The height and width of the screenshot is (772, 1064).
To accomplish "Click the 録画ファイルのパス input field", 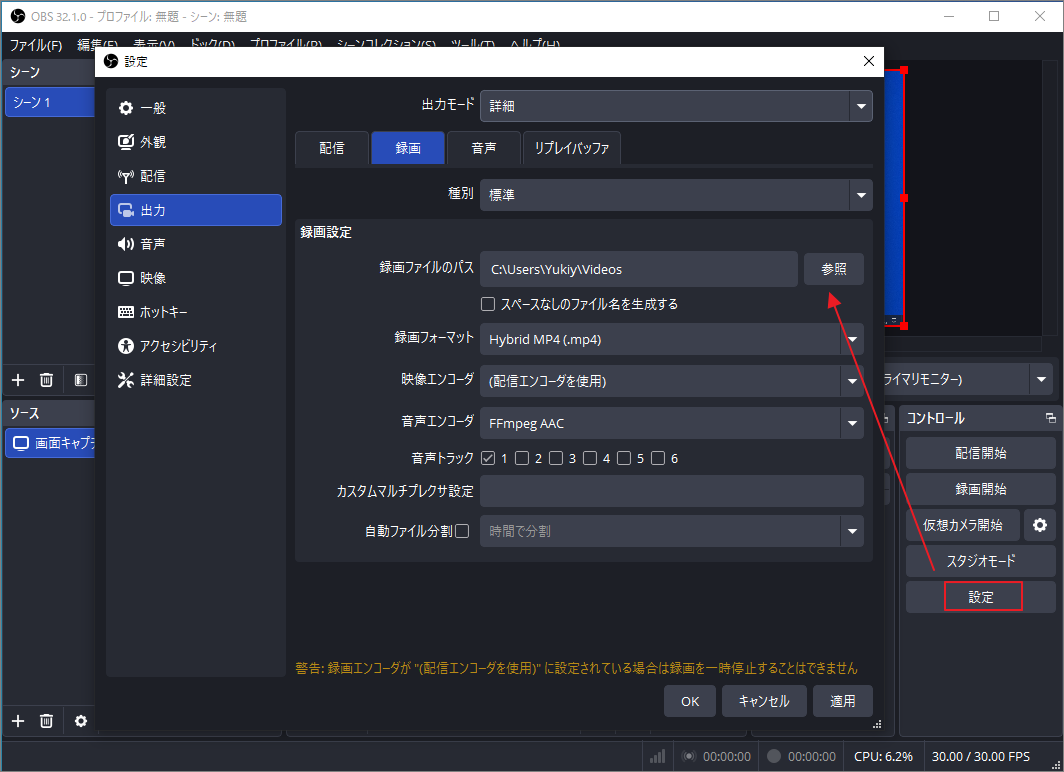I will (x=638, y=269).
